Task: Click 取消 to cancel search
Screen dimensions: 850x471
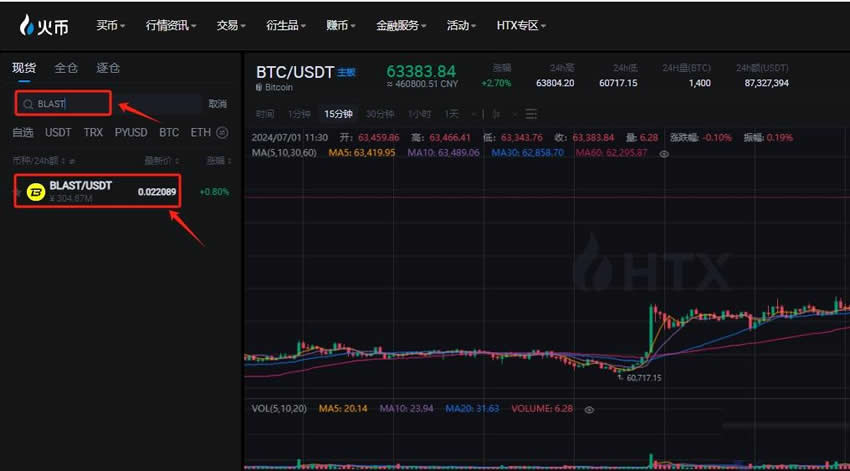Action: click(x=217, y=104)
